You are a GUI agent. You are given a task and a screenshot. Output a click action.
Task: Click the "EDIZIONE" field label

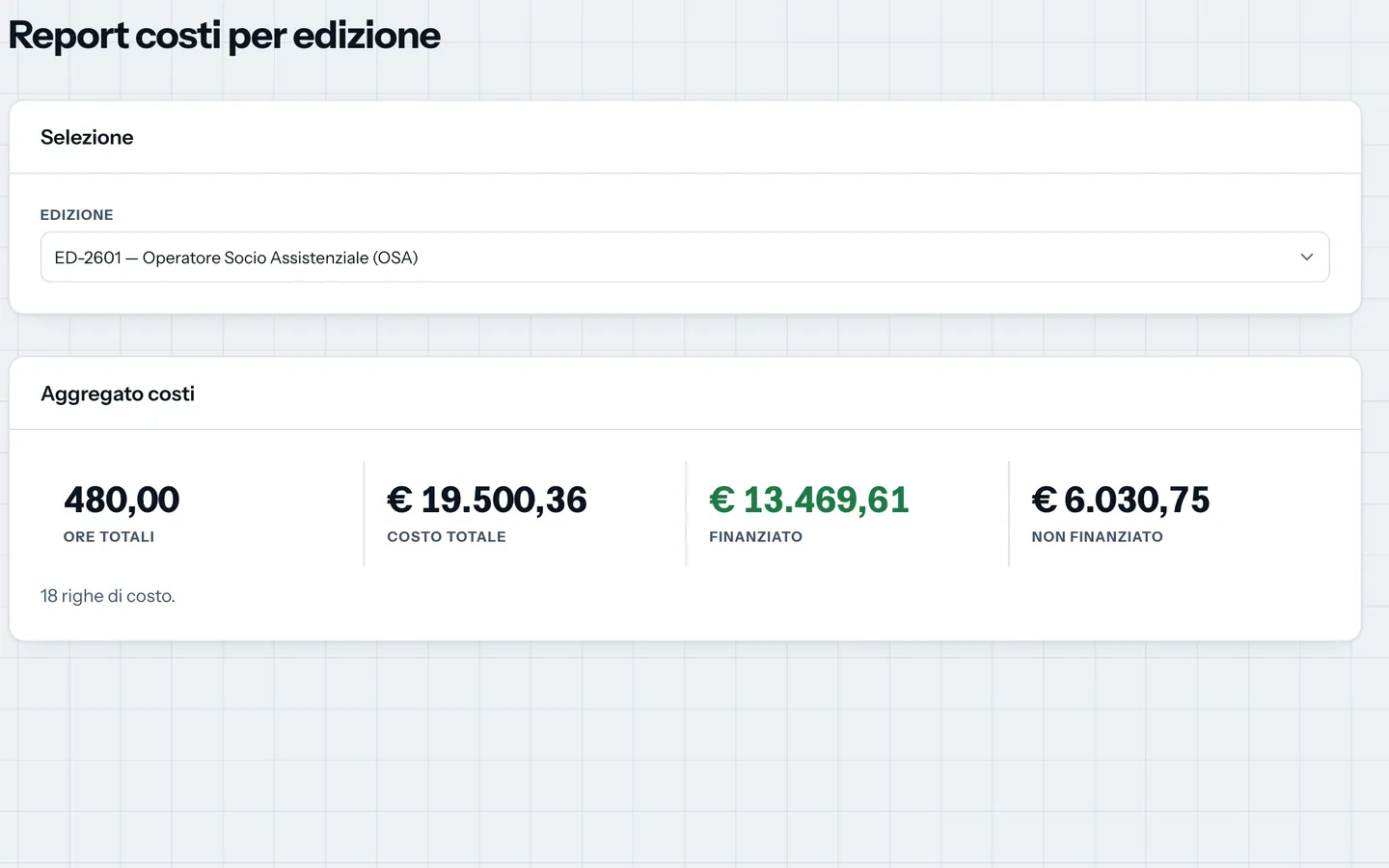point(77,215)
